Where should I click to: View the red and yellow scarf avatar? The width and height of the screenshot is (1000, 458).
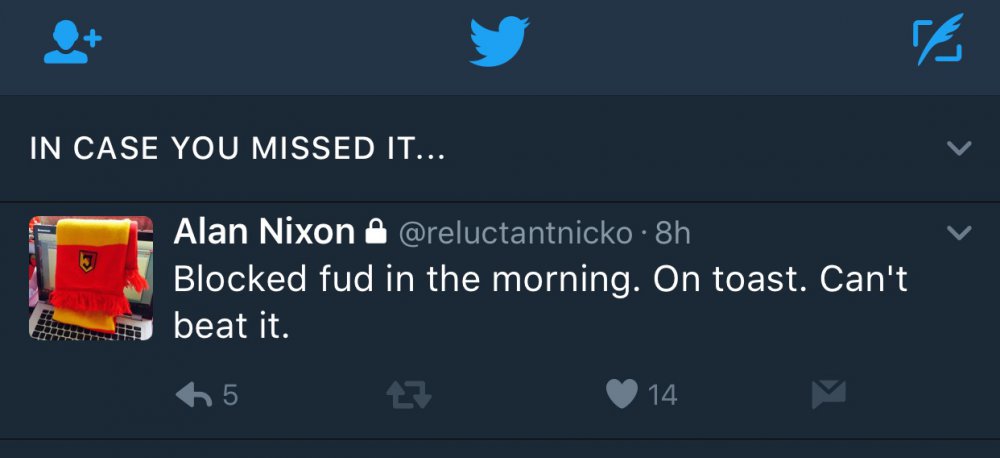coord(91,278)
